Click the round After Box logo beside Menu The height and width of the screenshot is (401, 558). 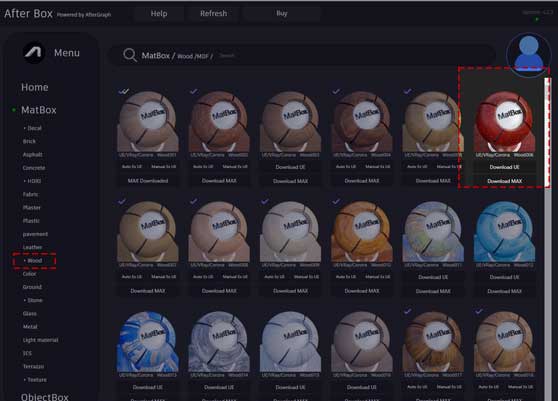(x=33, y=53)
